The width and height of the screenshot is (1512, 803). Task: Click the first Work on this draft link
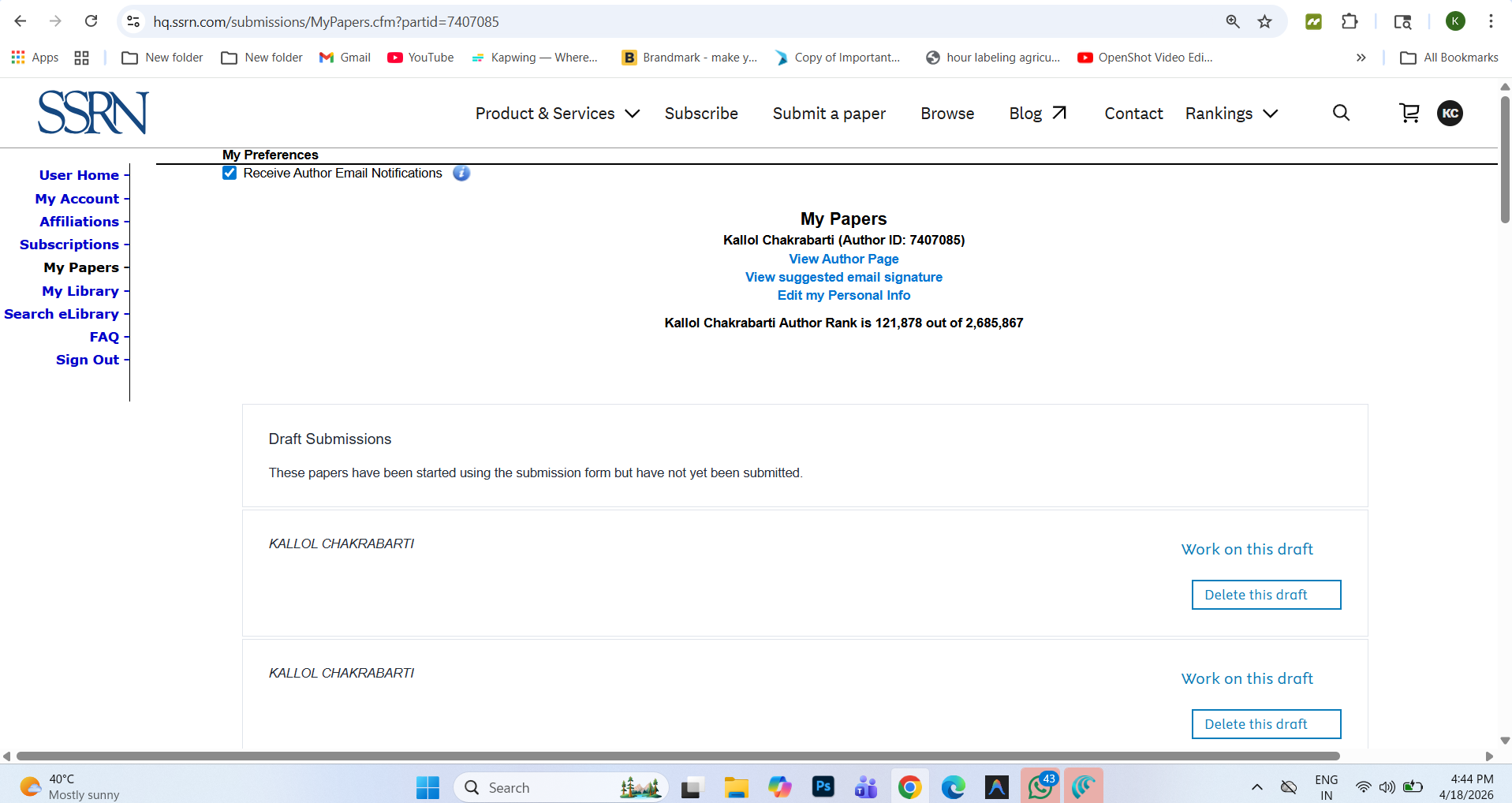pyautogui.click(x=1247, y=549)
